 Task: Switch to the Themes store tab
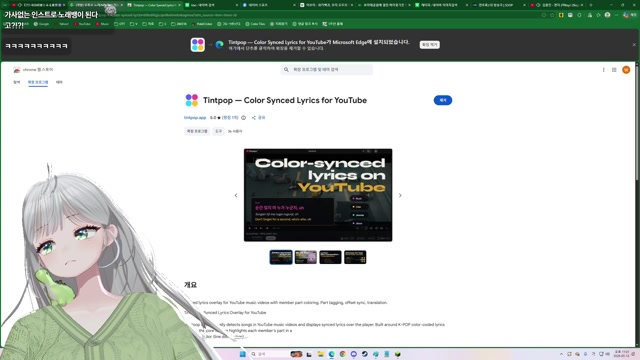tap(59, 82)
